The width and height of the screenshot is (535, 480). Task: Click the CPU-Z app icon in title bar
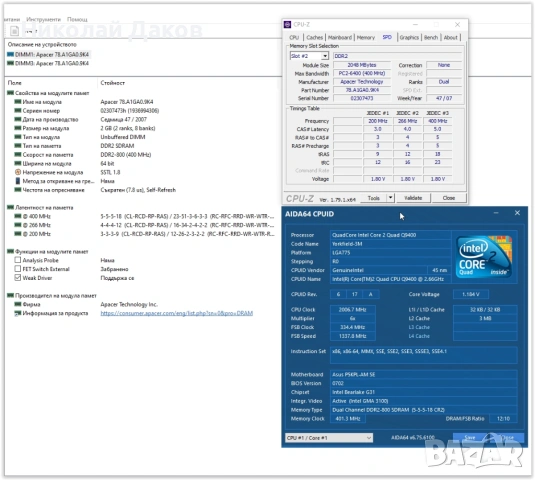tap(288, 25)
